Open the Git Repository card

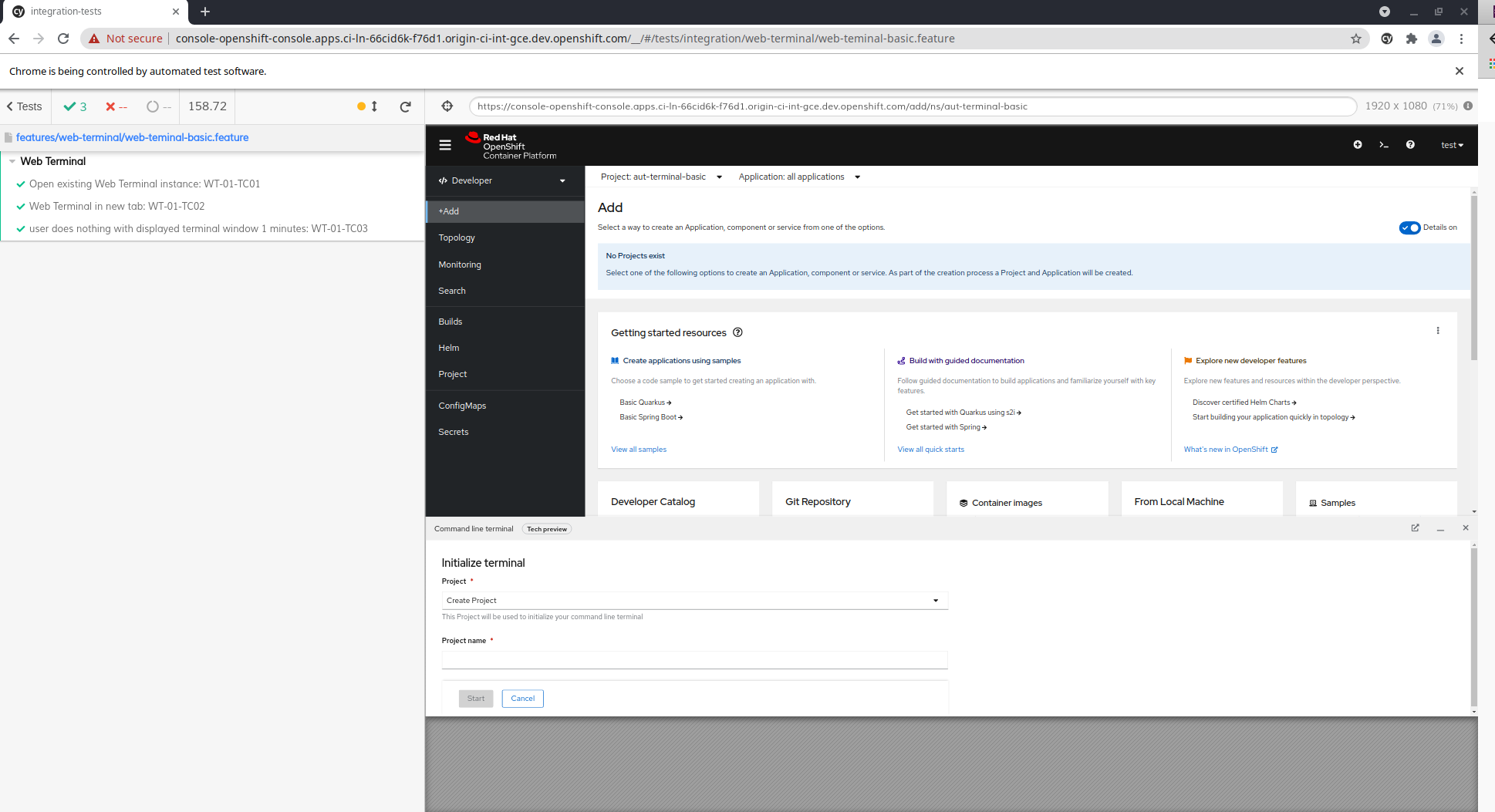[x=852, y=499]
